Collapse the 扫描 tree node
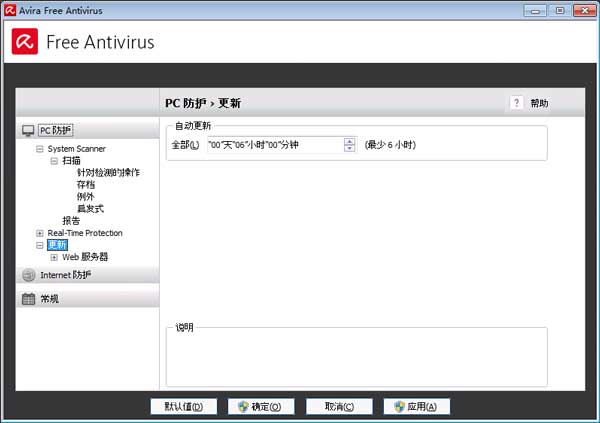 [54, 161]
